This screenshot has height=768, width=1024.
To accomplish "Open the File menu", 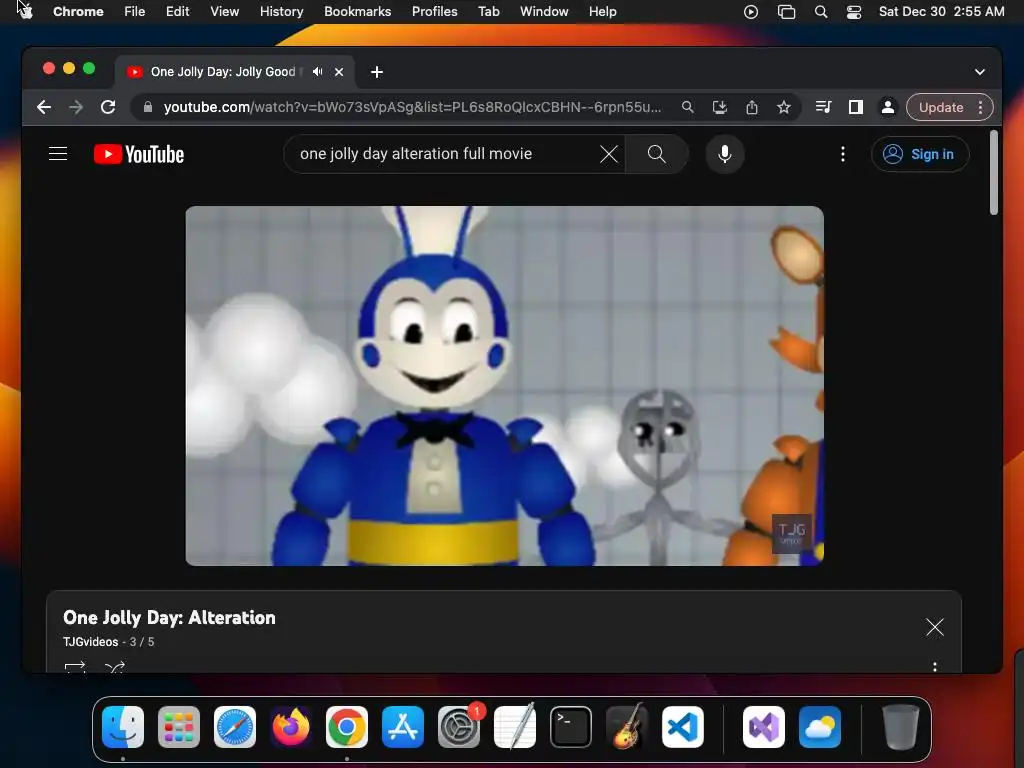I will coord(135,11).
